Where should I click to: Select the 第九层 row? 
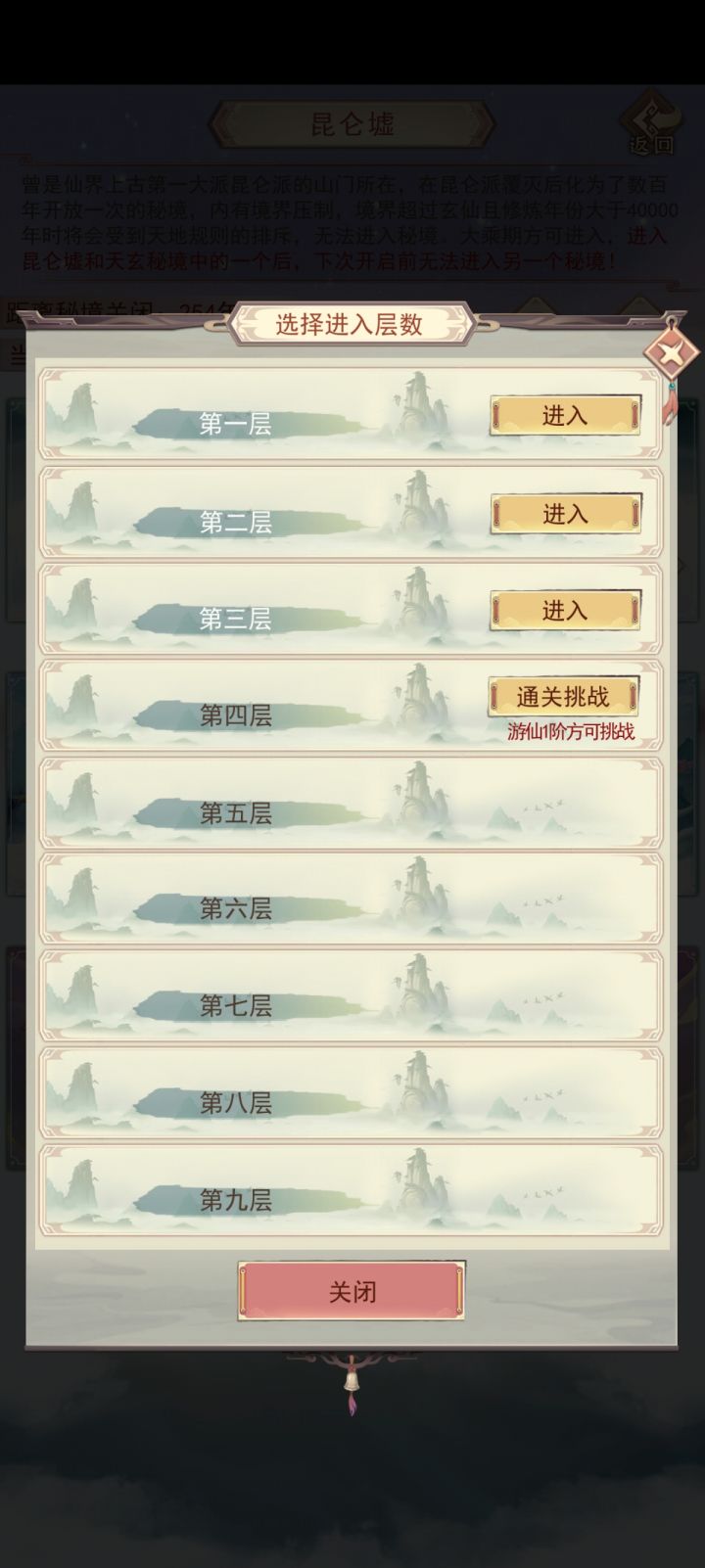pyautogui.click(x=351, y=1191)
